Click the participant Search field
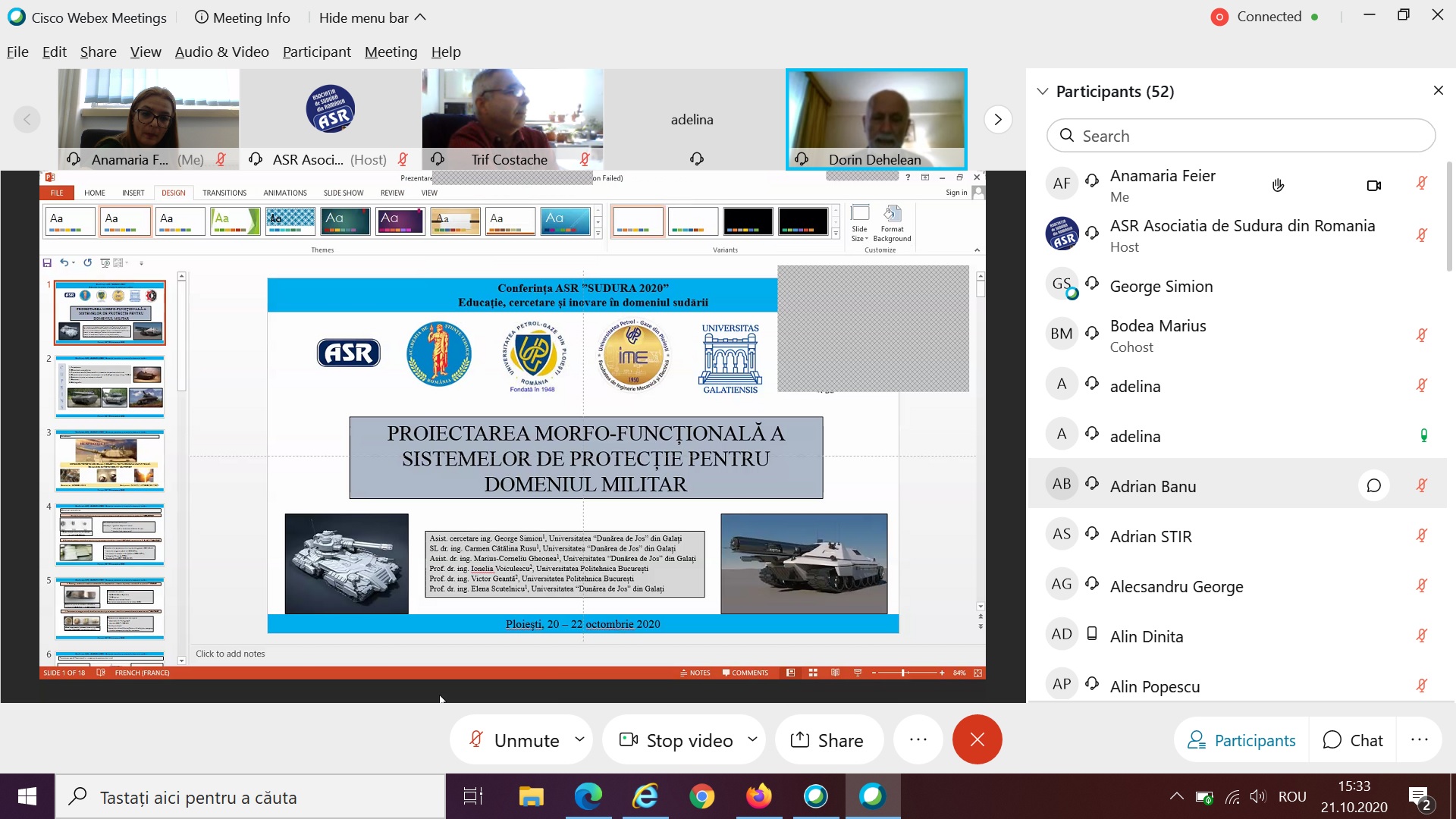This screenshot has height=819, width=1456. click(1241, 136)
